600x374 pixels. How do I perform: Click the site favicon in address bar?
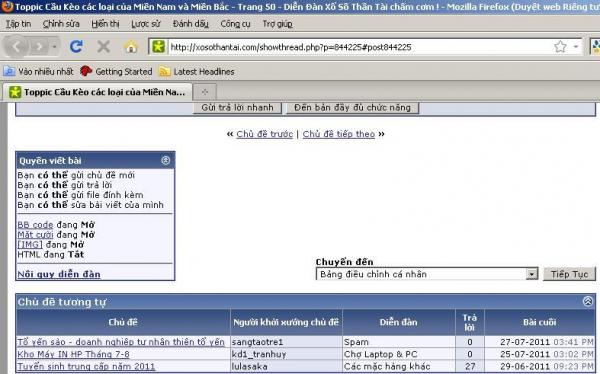[158, 47]
